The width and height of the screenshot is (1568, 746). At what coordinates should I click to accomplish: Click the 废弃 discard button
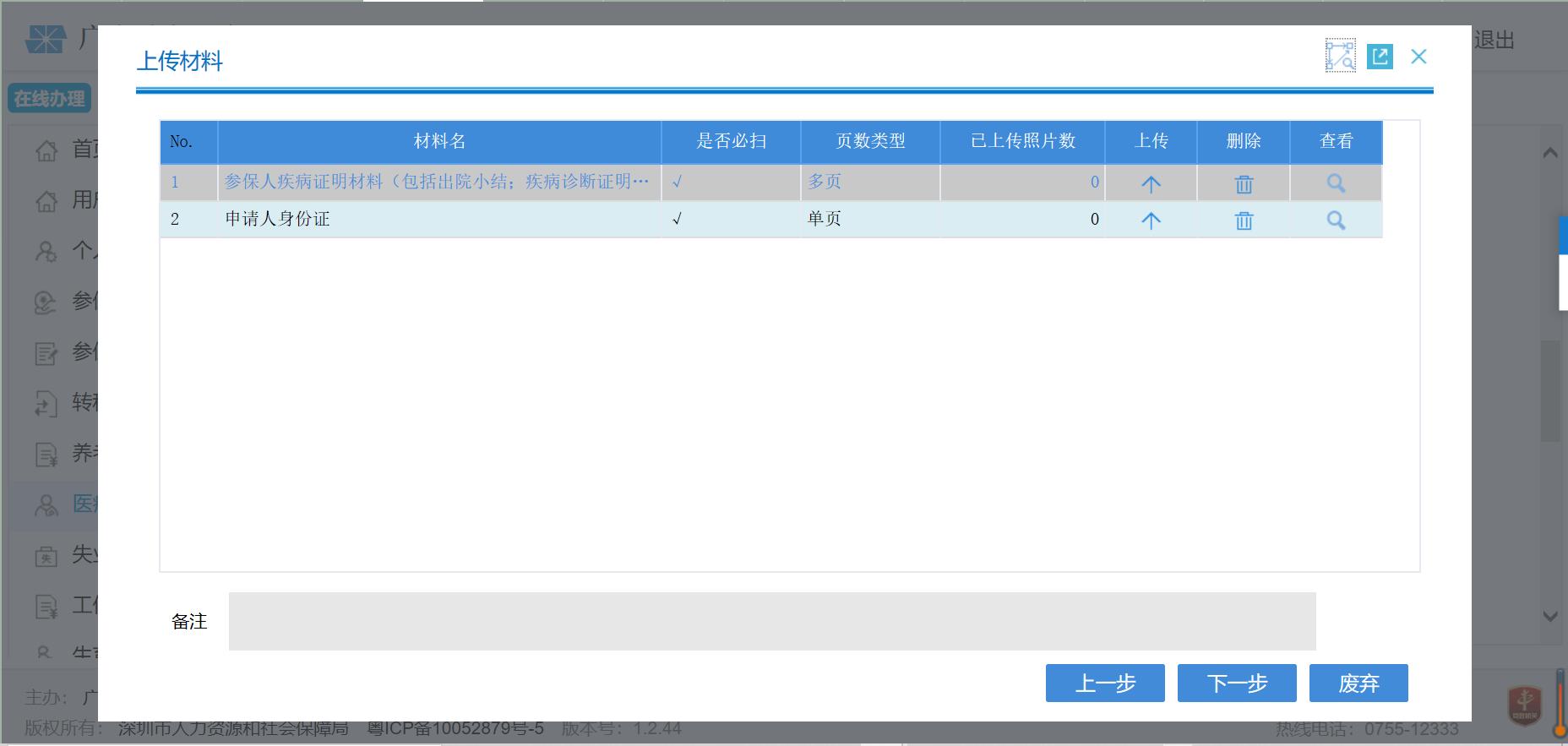1358,683
